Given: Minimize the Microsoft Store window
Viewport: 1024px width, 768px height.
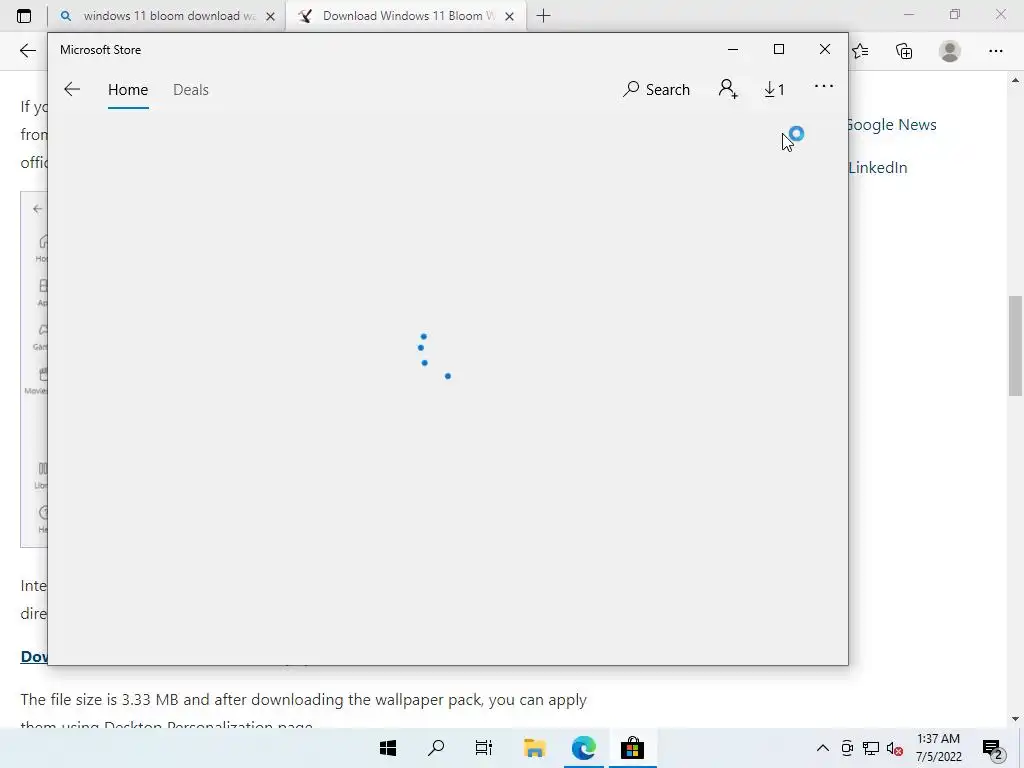Looking at the screenshot, I should 733,50.
